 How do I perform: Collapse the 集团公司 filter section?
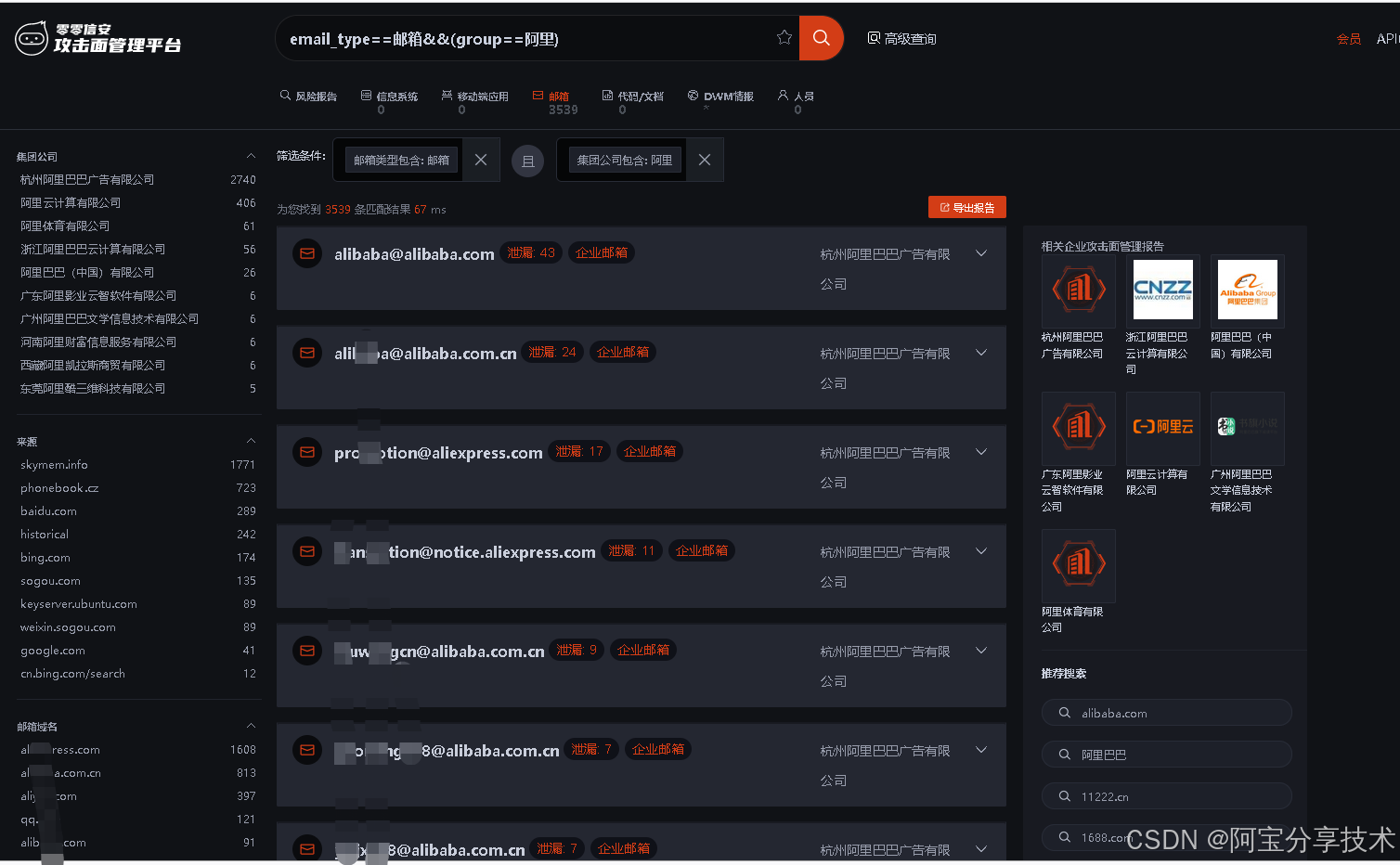251,156
